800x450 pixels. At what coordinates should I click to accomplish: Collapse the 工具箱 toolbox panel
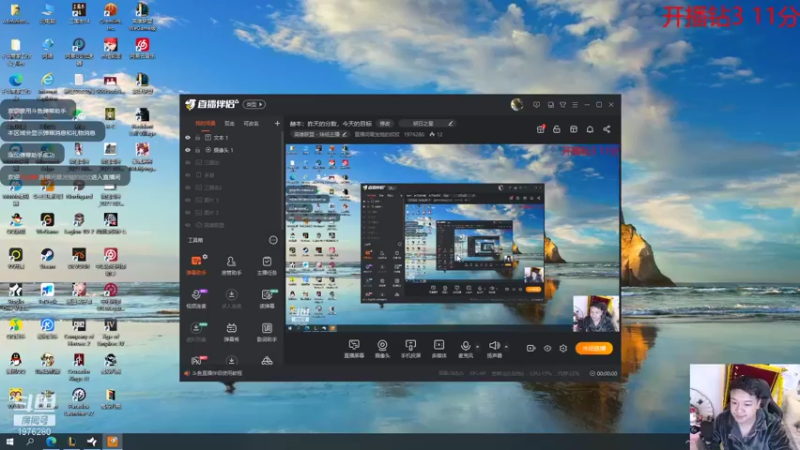tap(273, 240)
